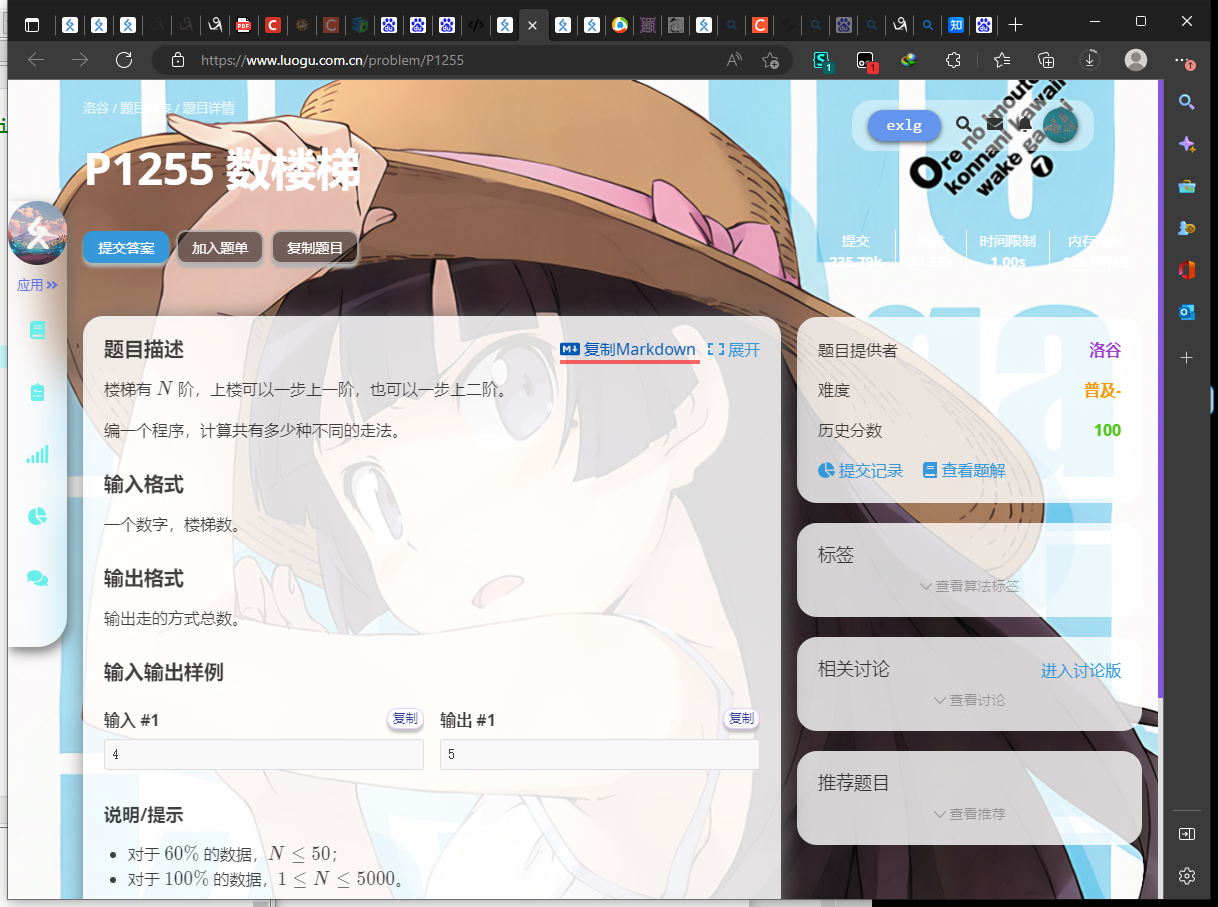Open the Edge sidebar sparkle Discover icon
1218x907 pixels.
(x=1187, y=144)
